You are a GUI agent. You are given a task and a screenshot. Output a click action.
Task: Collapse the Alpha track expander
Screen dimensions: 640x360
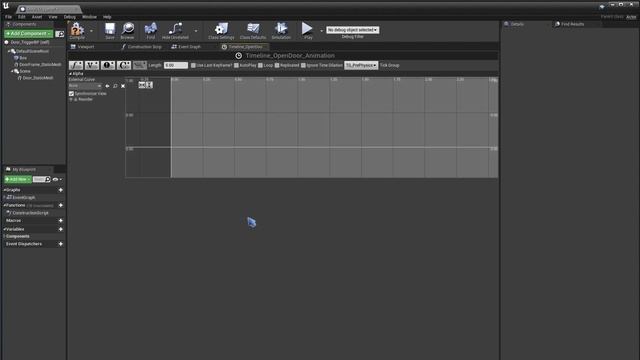(x=70, y=74)
